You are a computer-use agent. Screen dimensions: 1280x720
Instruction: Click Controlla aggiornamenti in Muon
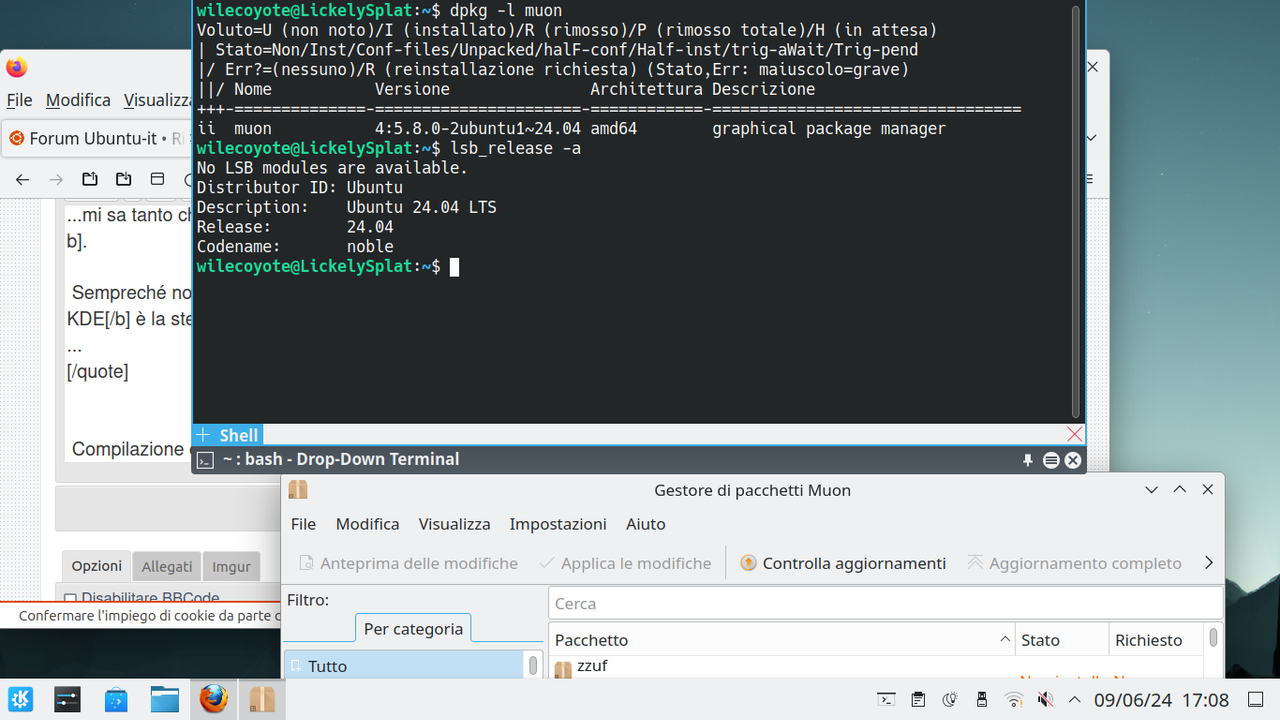coord(843,563)
